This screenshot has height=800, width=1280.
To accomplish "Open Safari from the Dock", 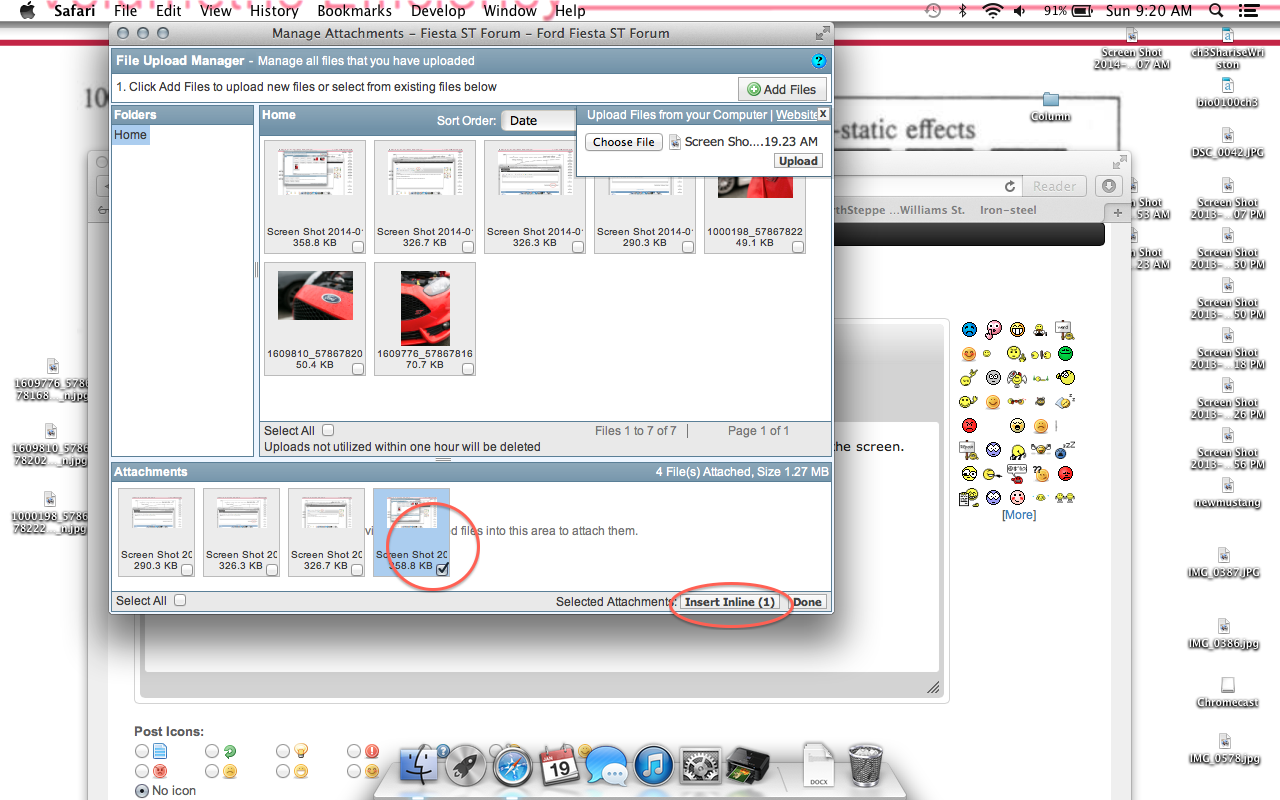I will 512,766.
